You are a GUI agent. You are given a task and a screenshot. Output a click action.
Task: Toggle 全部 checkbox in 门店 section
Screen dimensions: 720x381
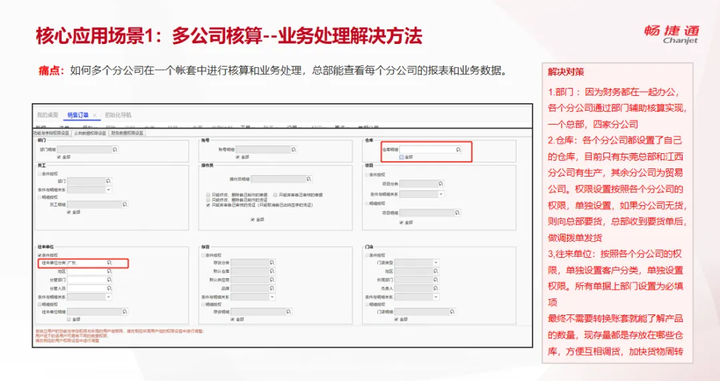point(396,319)
